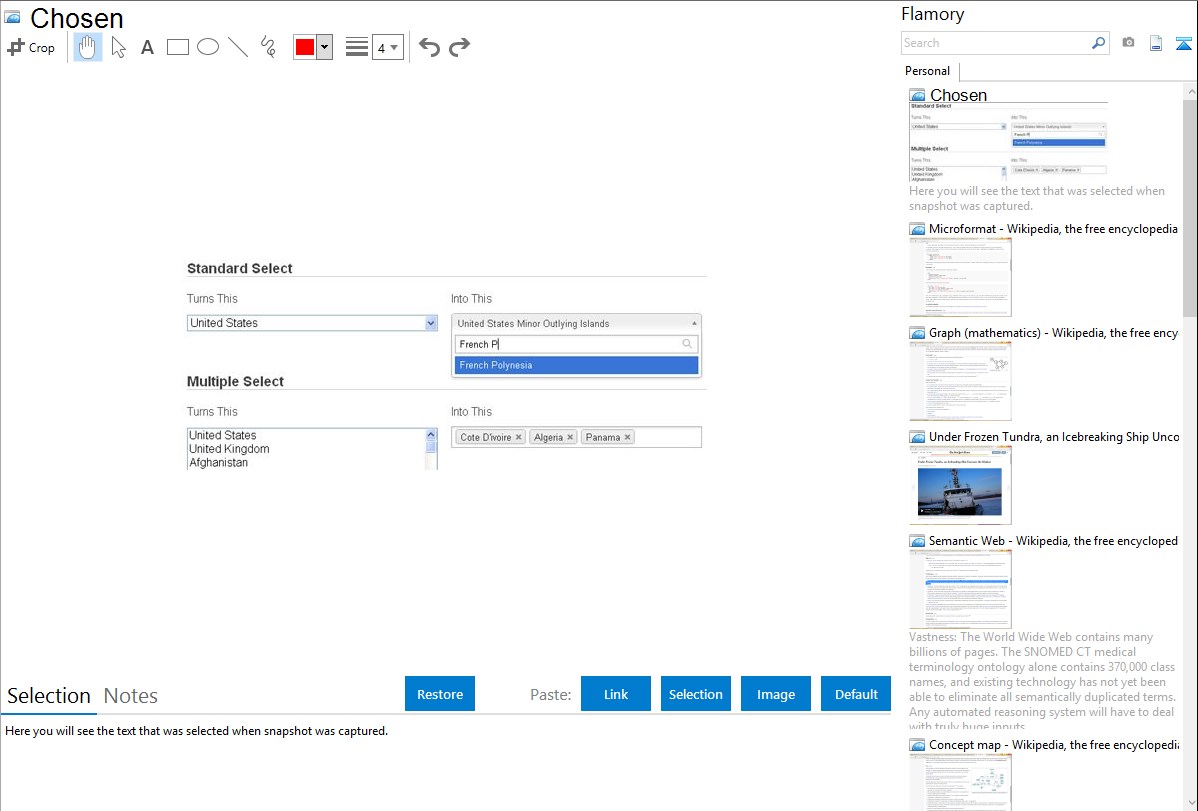Pick the rectangle shape tool
Viewport: 1198px width, 811px height.
coord(178,47)
